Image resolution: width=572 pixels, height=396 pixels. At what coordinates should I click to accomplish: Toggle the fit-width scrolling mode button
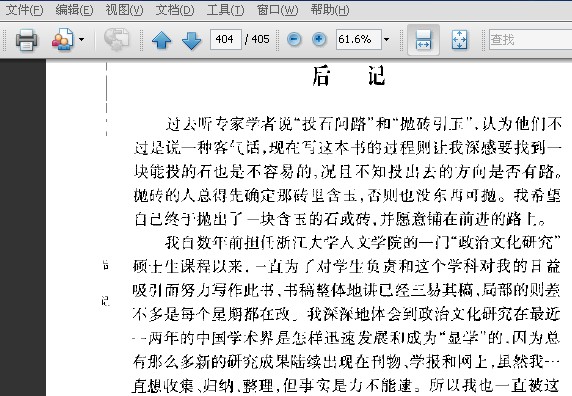[x=423, y=40]
